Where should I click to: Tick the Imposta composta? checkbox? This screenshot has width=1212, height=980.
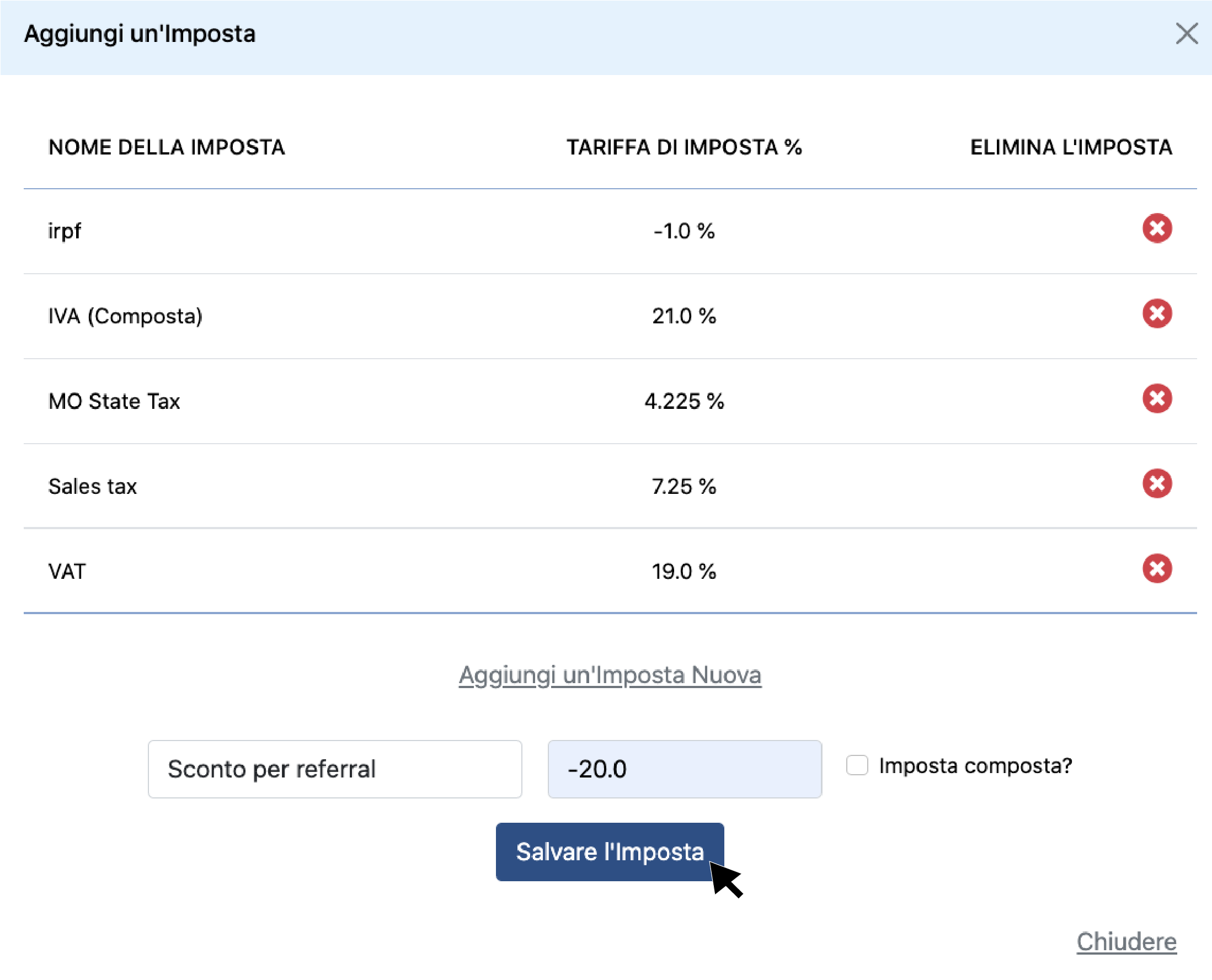click(857, 765)
